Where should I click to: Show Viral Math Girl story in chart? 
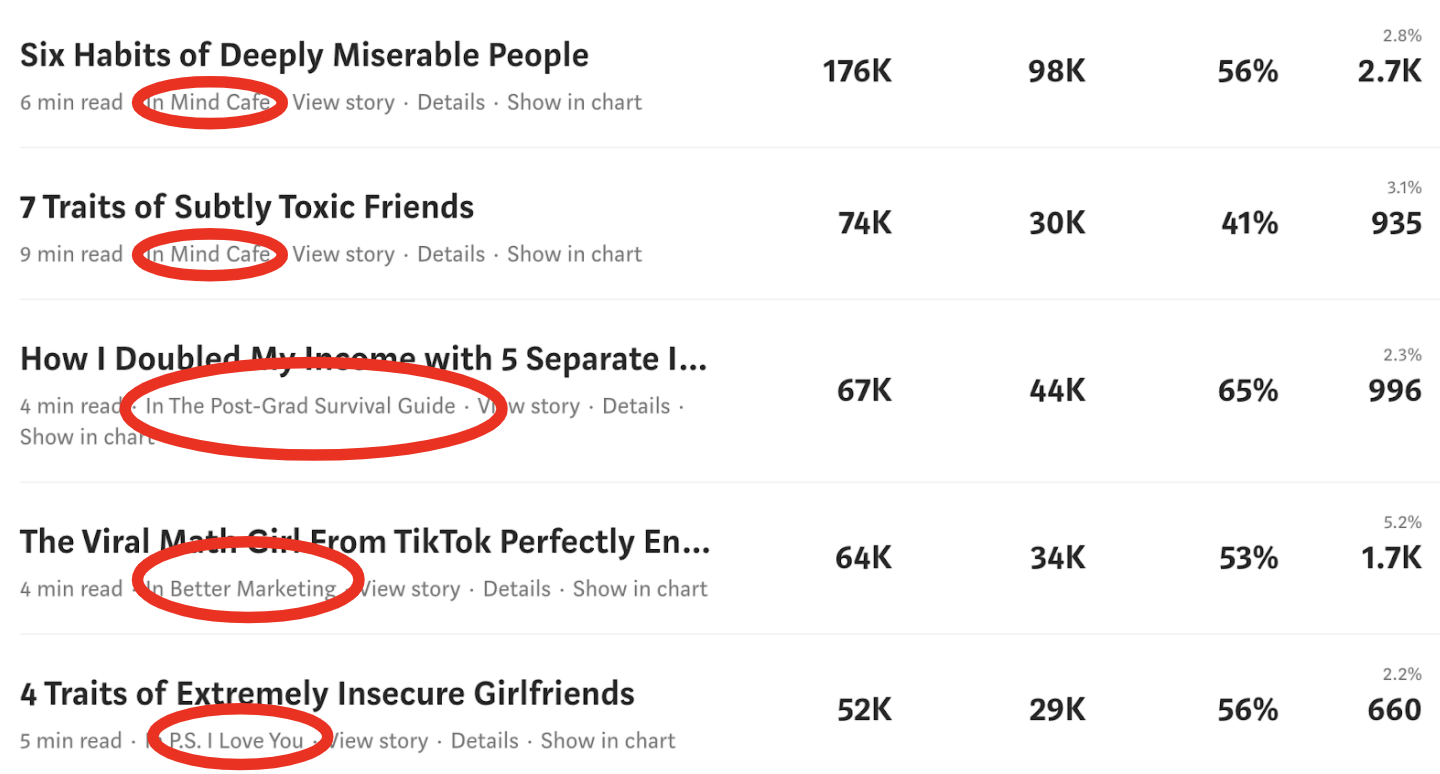(640, 589)
